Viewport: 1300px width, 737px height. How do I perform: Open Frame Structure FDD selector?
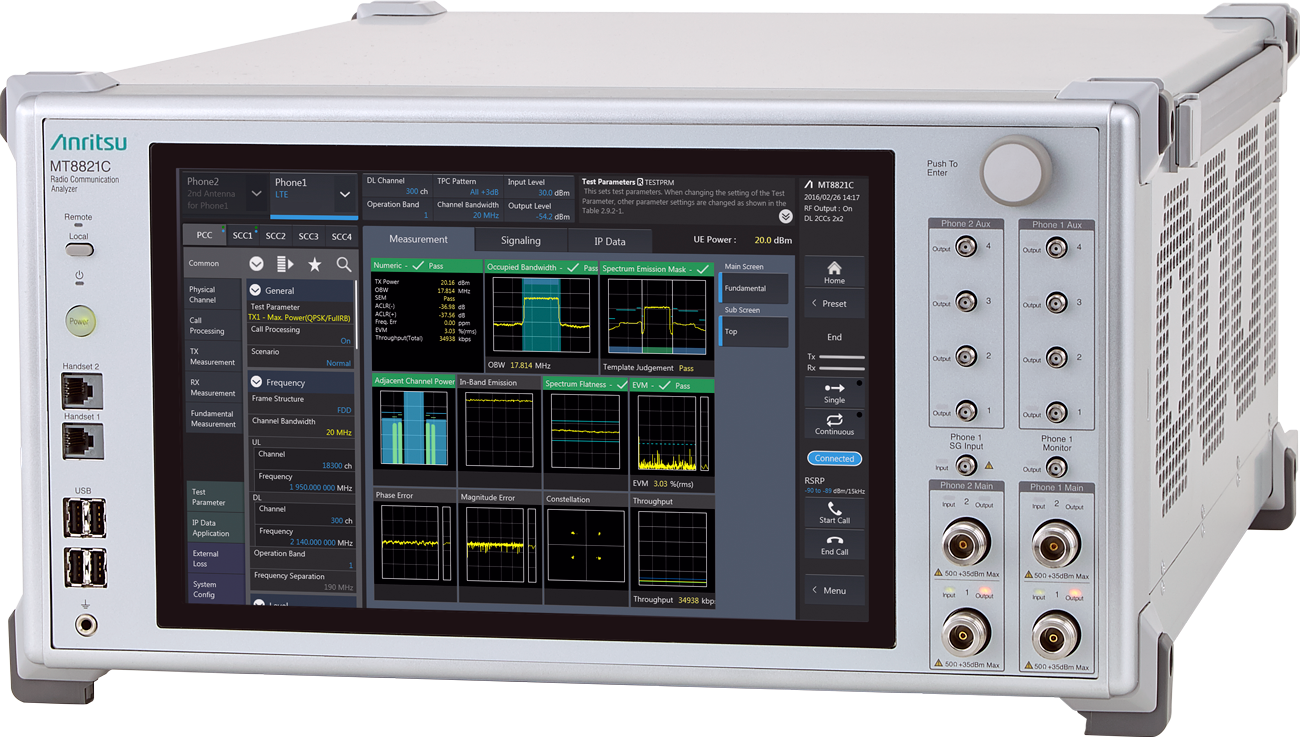tap(300, 404)
